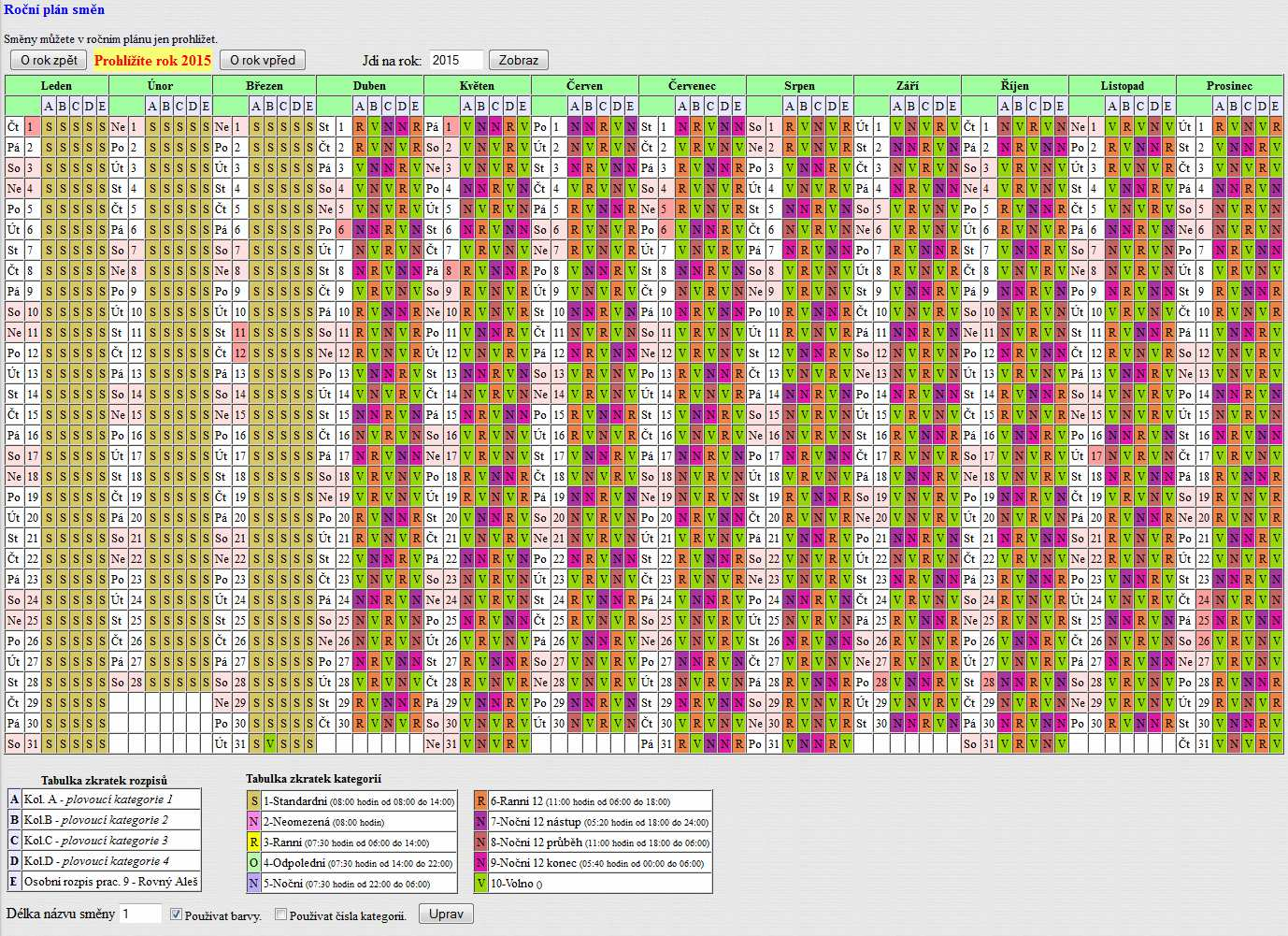Click the '6-Ranní 12' legend entry
Image resolution: width=1288 pixels, height=936 pixels.
coord(600,801)
